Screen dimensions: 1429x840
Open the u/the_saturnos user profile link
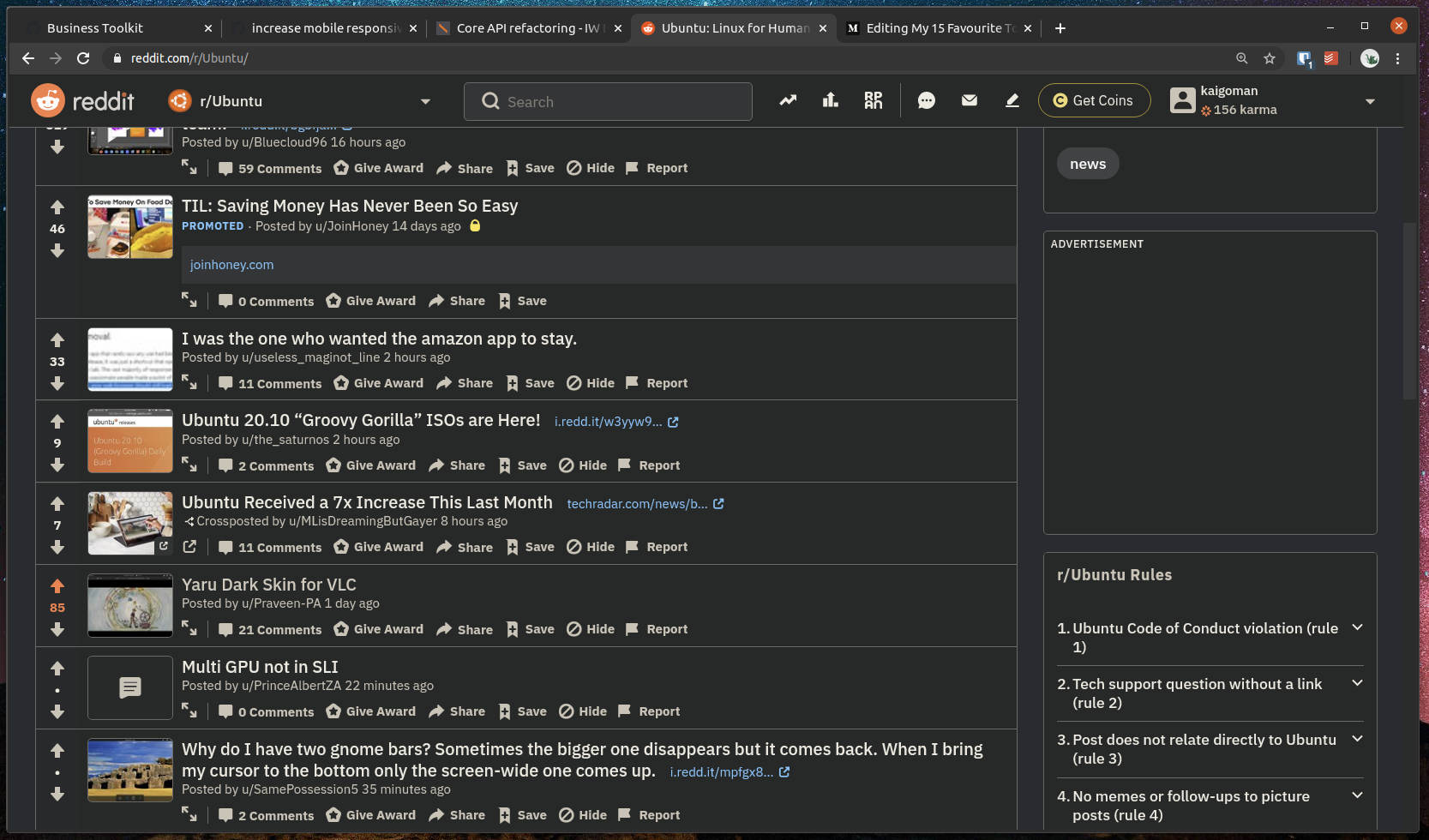(x=285, y=440)
